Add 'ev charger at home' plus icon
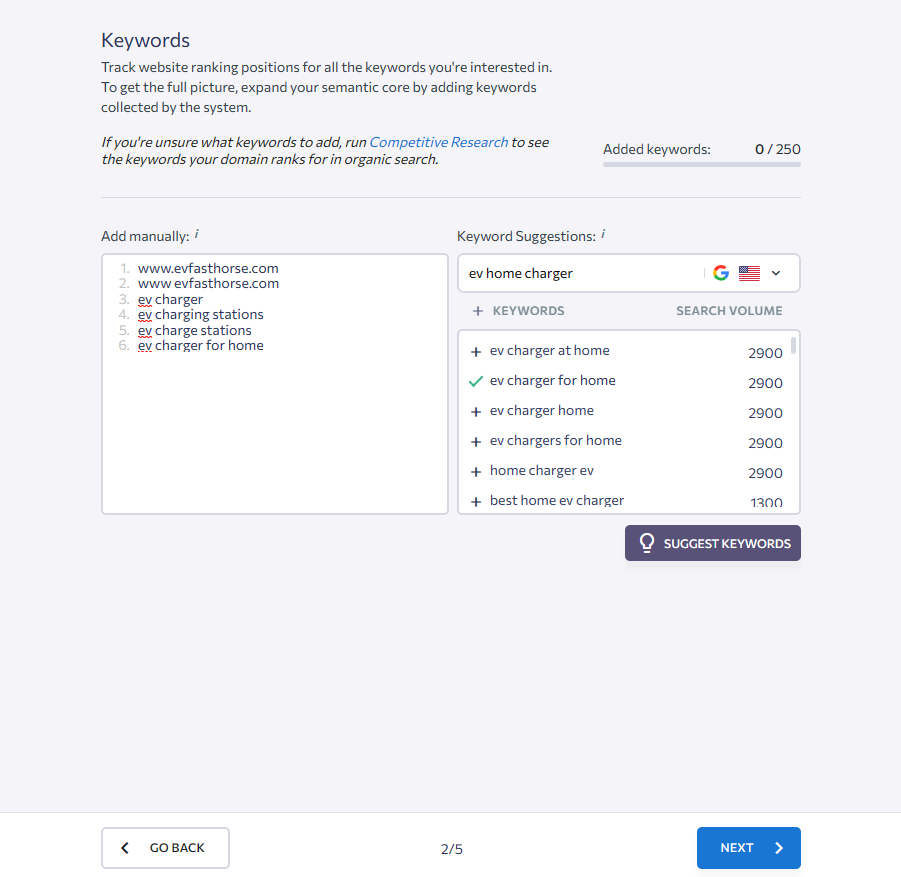 [x=476, y=352]
